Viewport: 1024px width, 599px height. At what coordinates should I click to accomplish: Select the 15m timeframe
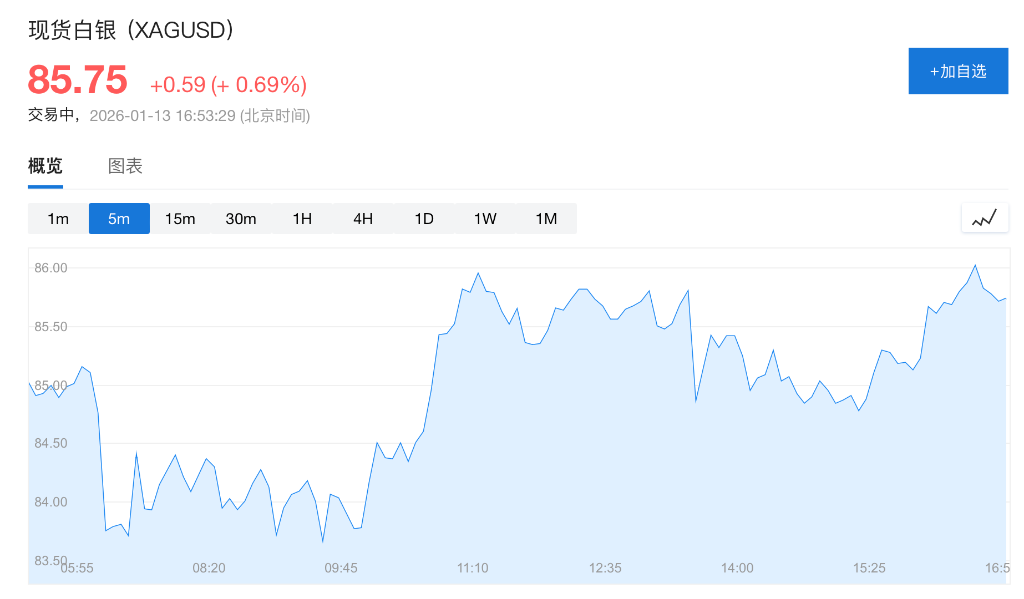click(x=180, y=219)
